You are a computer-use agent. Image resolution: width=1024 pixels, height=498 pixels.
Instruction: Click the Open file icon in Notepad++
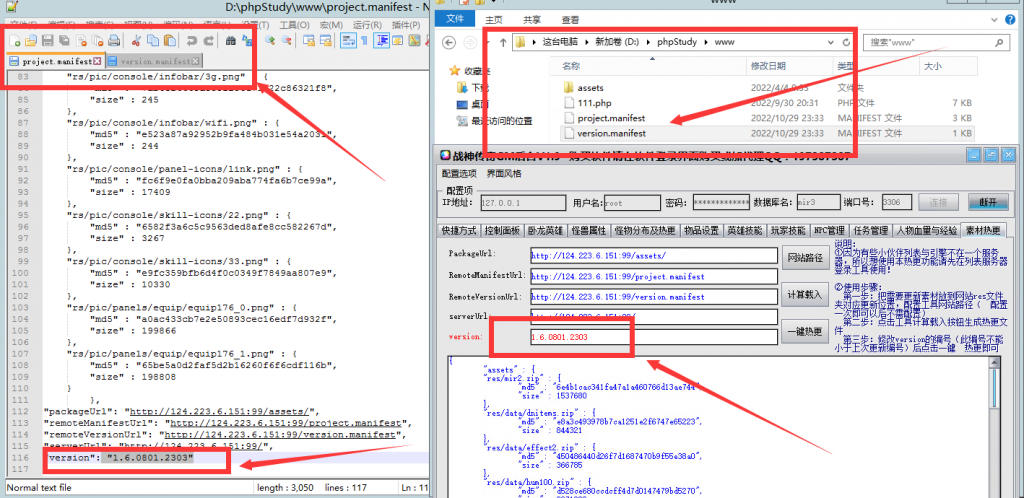tap(31, 40)
